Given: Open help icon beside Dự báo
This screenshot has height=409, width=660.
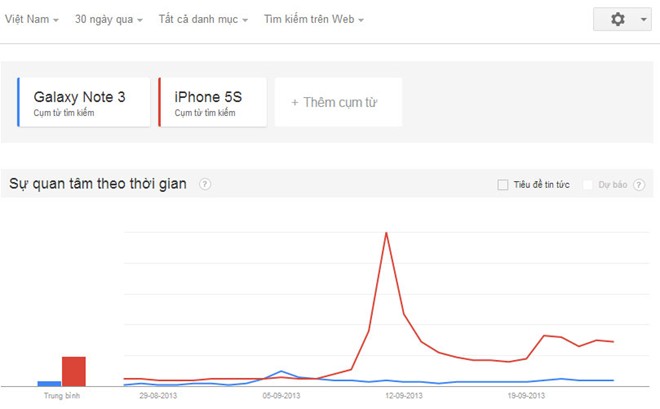Looking at the screenshot, I should click(639, 185).
